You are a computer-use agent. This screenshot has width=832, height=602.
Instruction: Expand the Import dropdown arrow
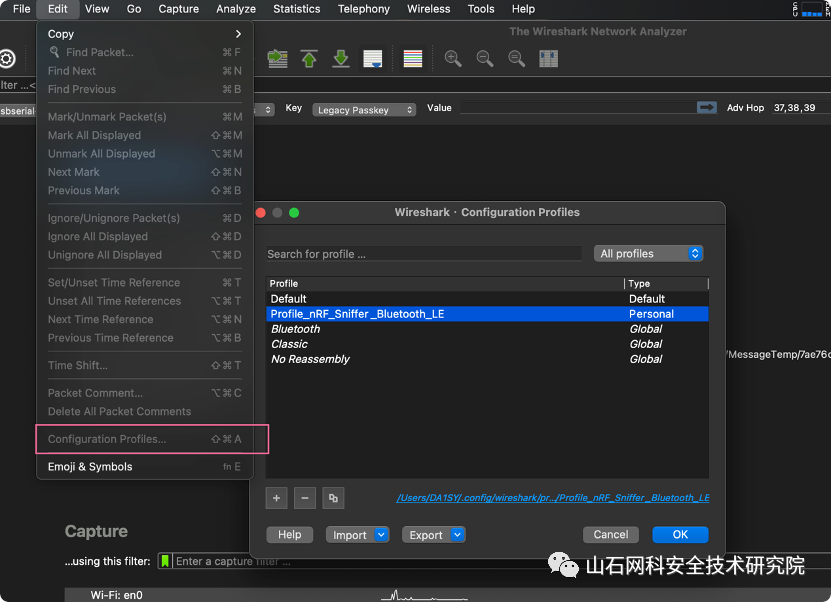(x=381, y=535)
